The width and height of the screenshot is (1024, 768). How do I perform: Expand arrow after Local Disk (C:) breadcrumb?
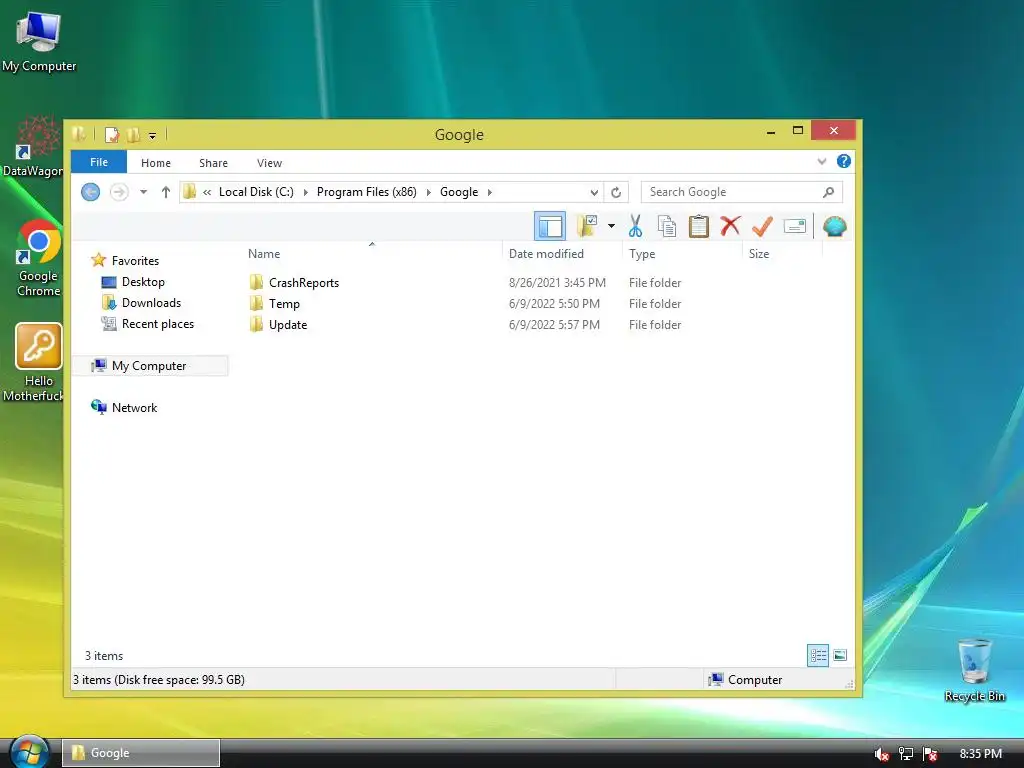tap(306, 192)
